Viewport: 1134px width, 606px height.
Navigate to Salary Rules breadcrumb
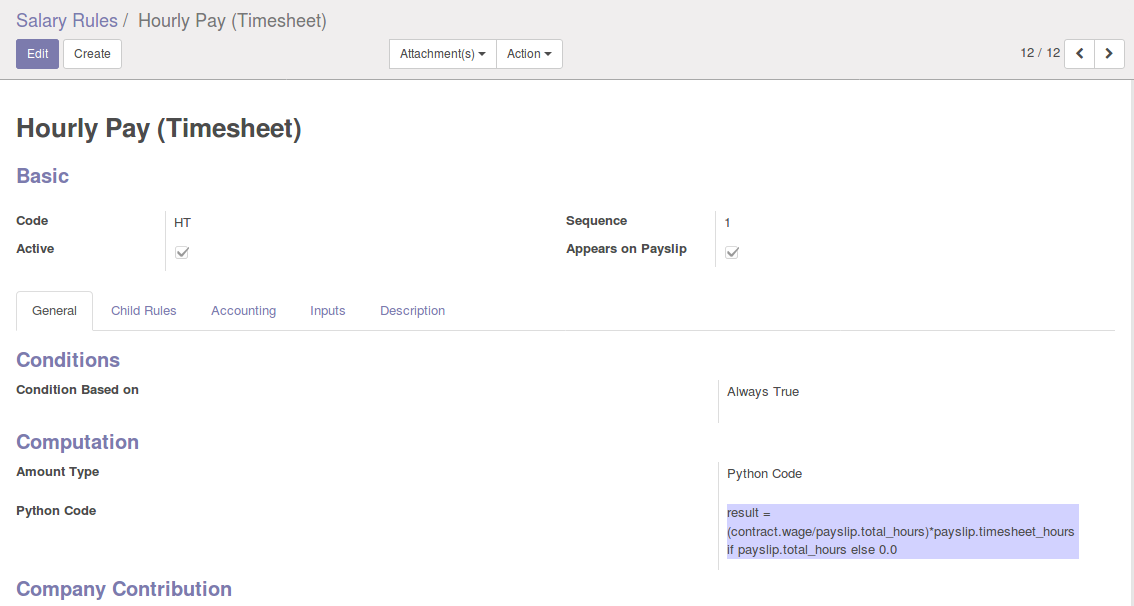(x=66, y=21)
